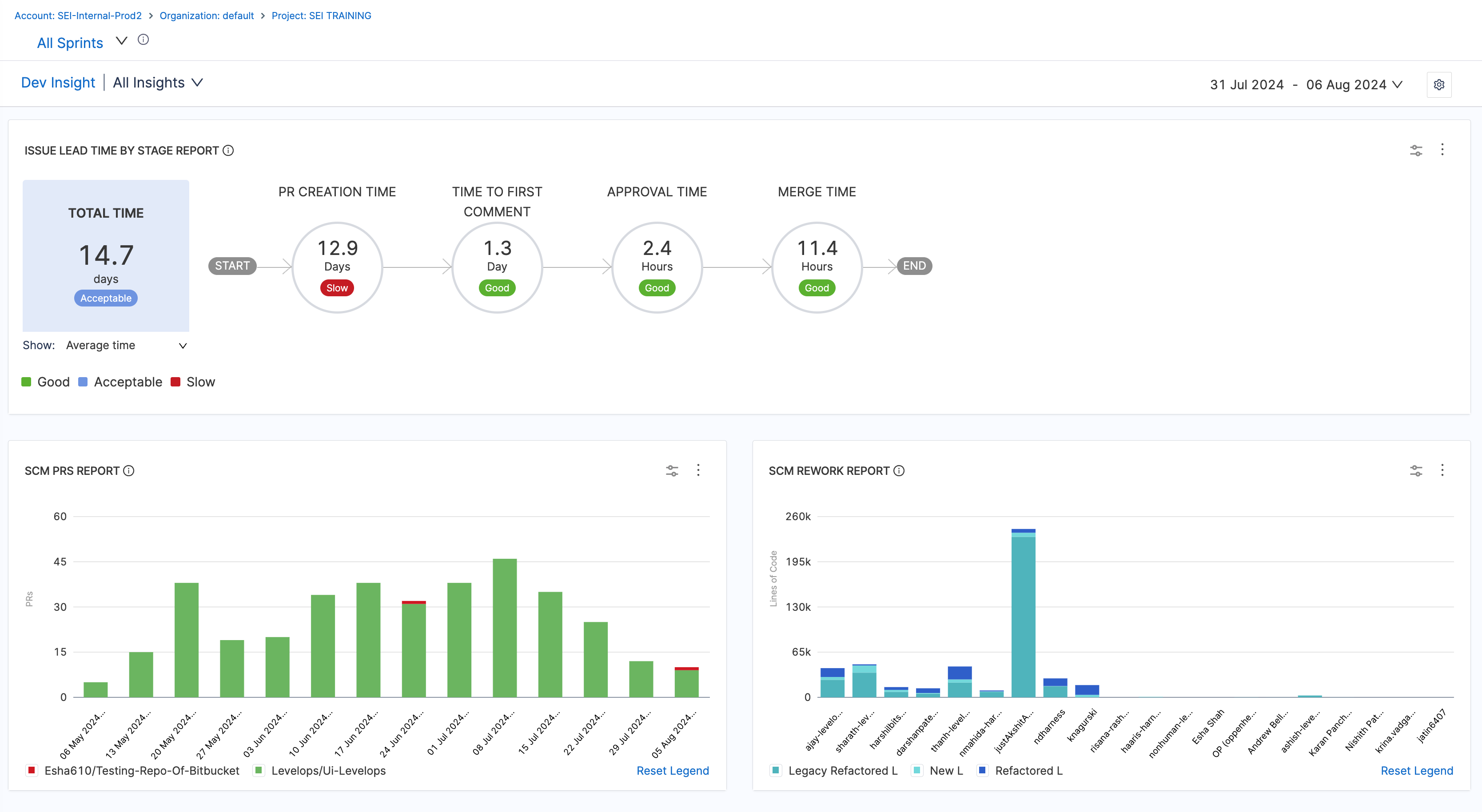1482x812 pixels.
Task: Open filter settings for Issue Lead Time report
Action: coord(1416,150)
